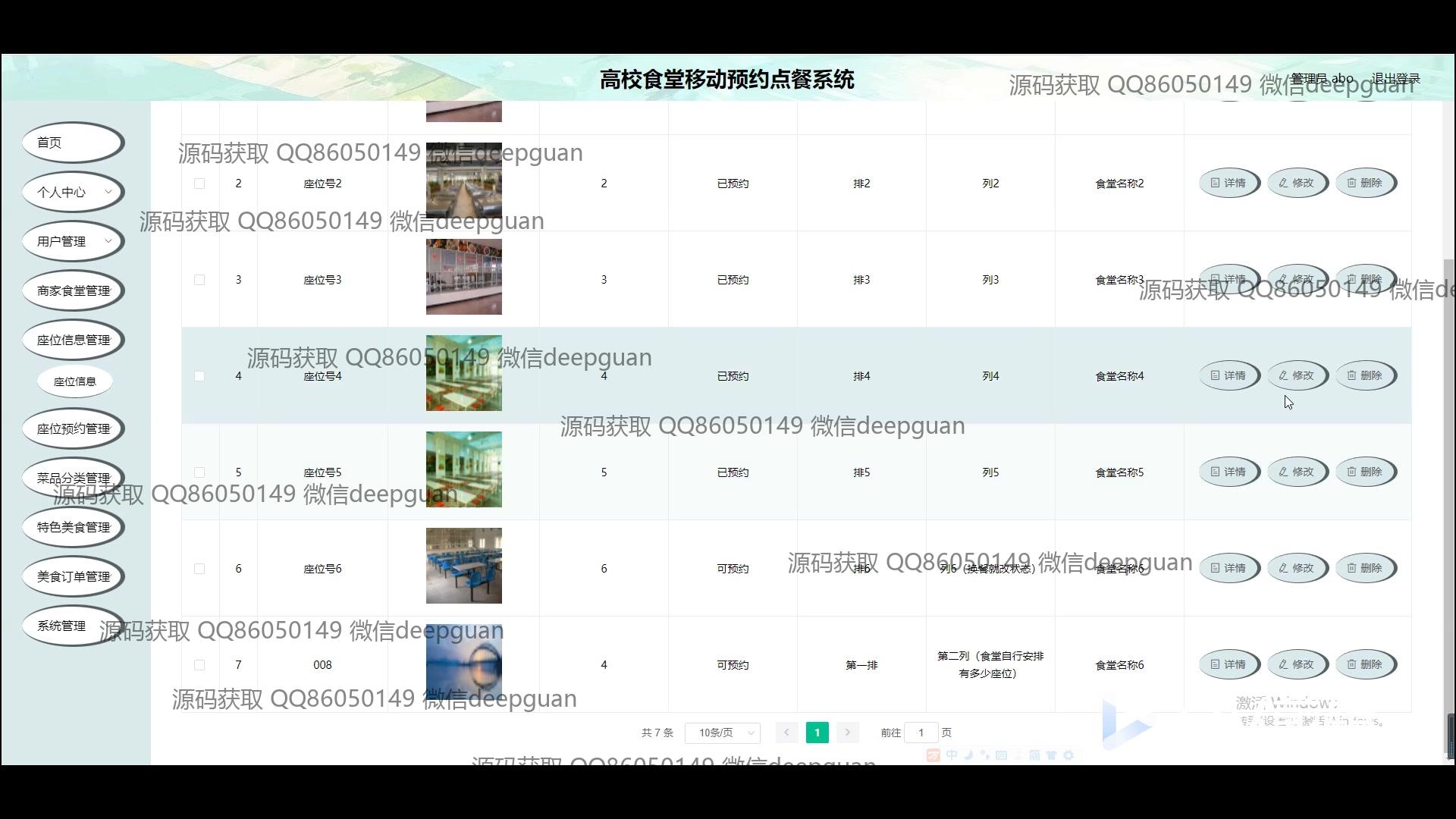Viewport: 1456px width, 819px height.
Task: Open details for seat 座位号2
Action: click(x=1228, y=183)
